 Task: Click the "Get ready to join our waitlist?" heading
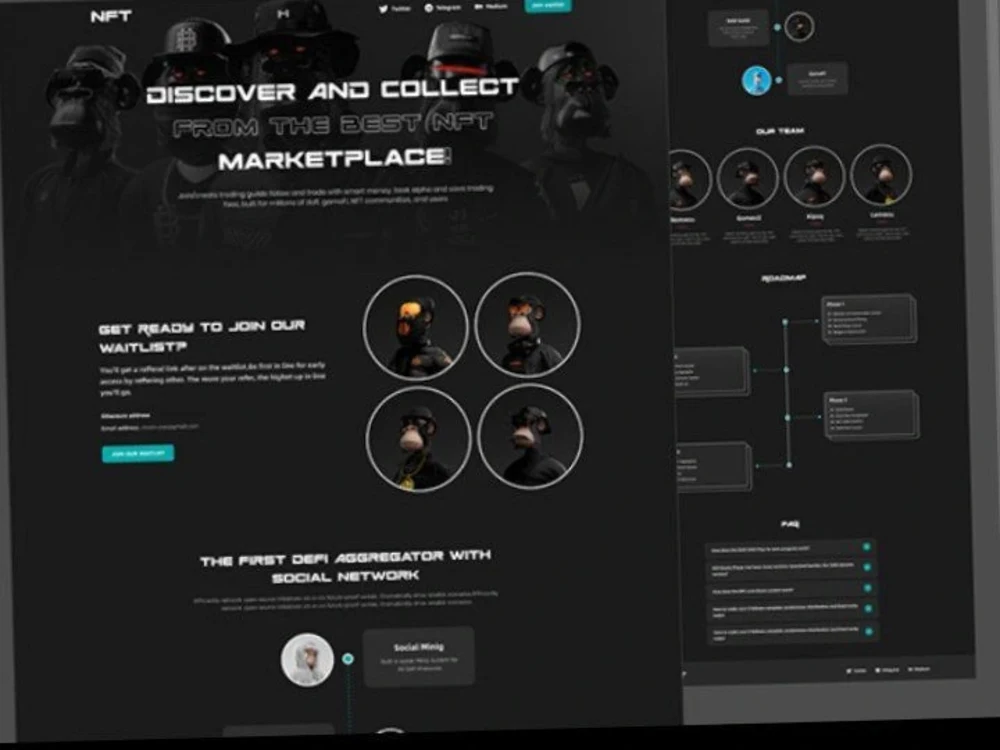pyautogui.click(x=202, y=337)
